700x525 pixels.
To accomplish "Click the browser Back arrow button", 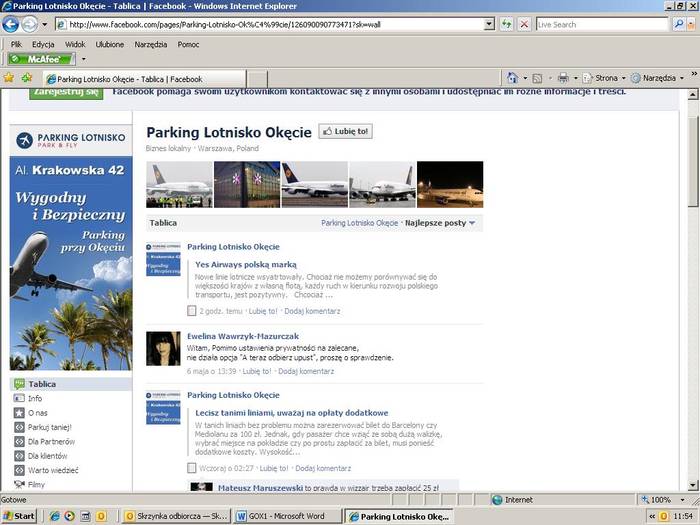I will click(x=12, y=24).
